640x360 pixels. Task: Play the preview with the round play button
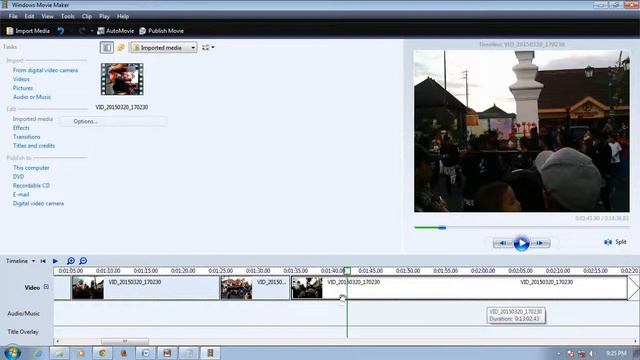pos(521,244)
